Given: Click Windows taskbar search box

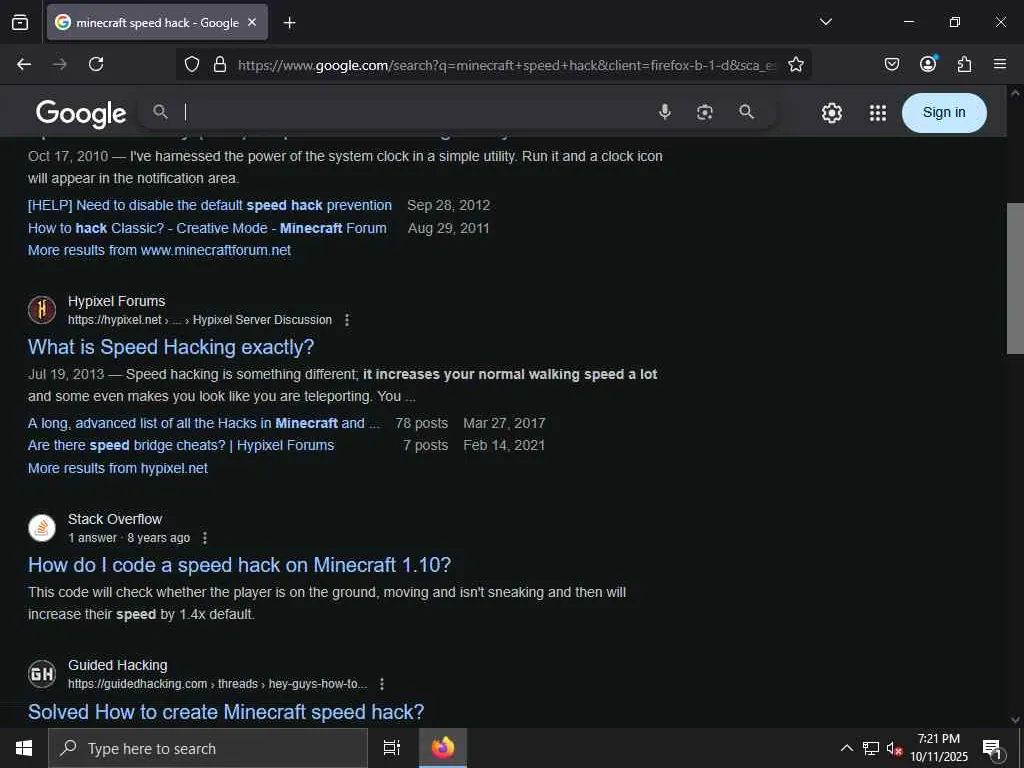Looking at the screenshot, I should 208,748.
